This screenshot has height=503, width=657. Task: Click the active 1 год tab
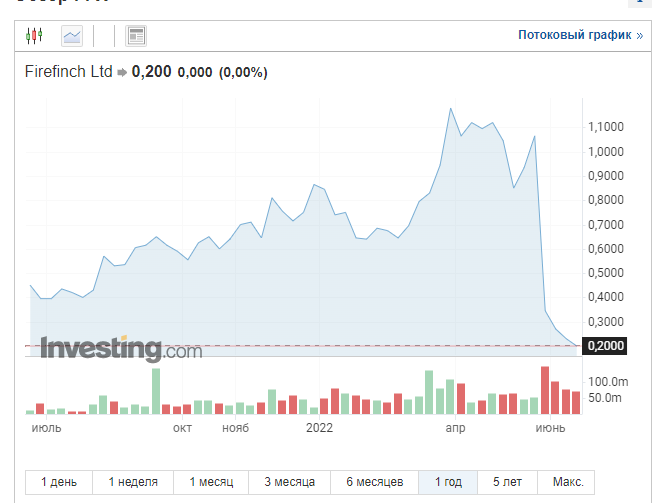448,481
